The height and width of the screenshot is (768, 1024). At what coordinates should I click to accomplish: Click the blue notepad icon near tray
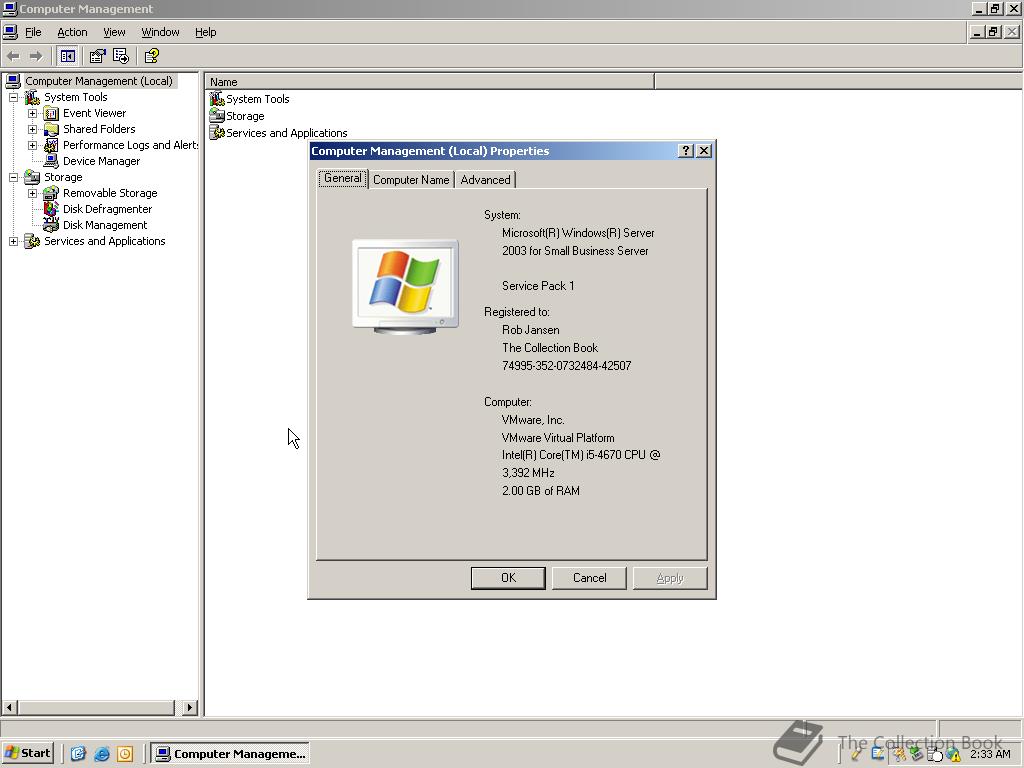coord(878,755)
